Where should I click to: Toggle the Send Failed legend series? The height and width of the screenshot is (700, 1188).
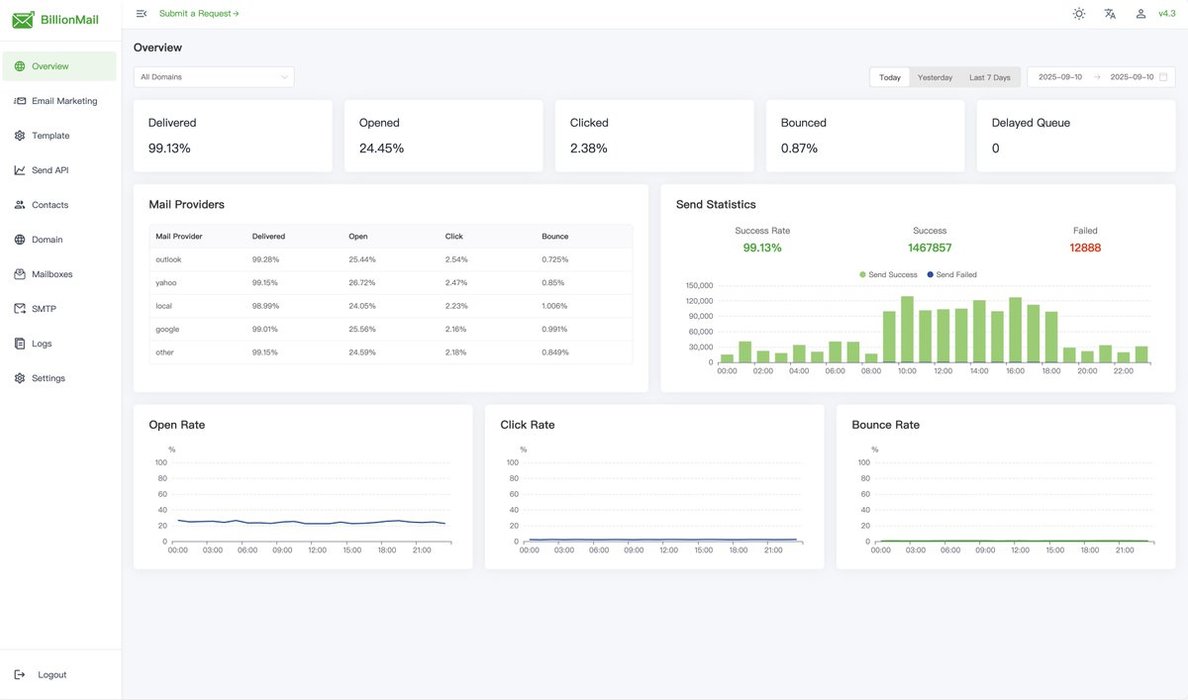pos(951,274)
